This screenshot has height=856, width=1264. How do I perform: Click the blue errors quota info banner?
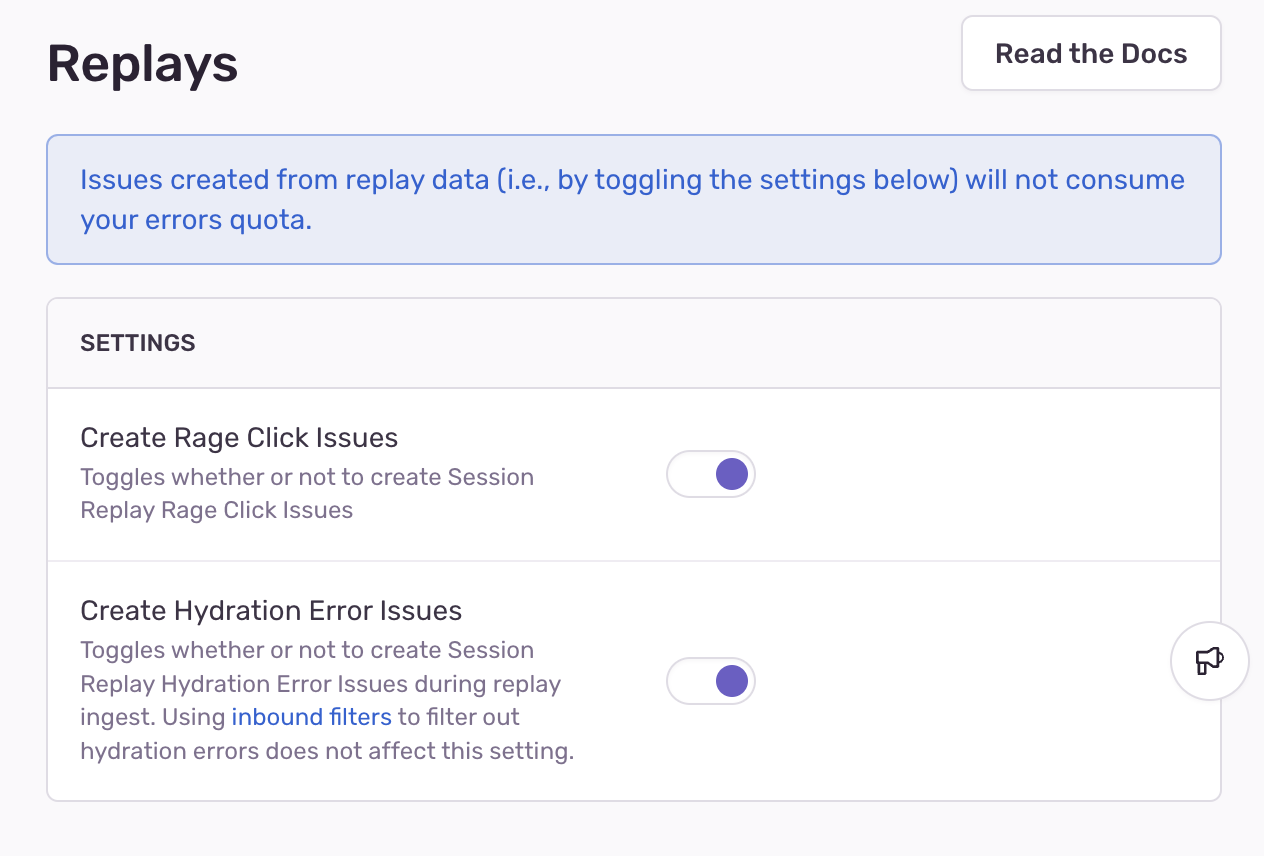[634, 200]
